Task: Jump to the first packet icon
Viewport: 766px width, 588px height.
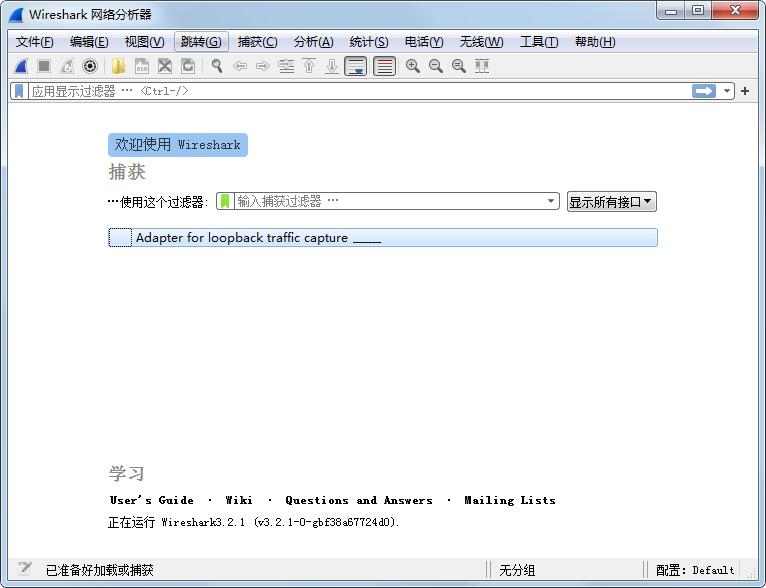Action: pyautogui.click(x=309, y=66)
